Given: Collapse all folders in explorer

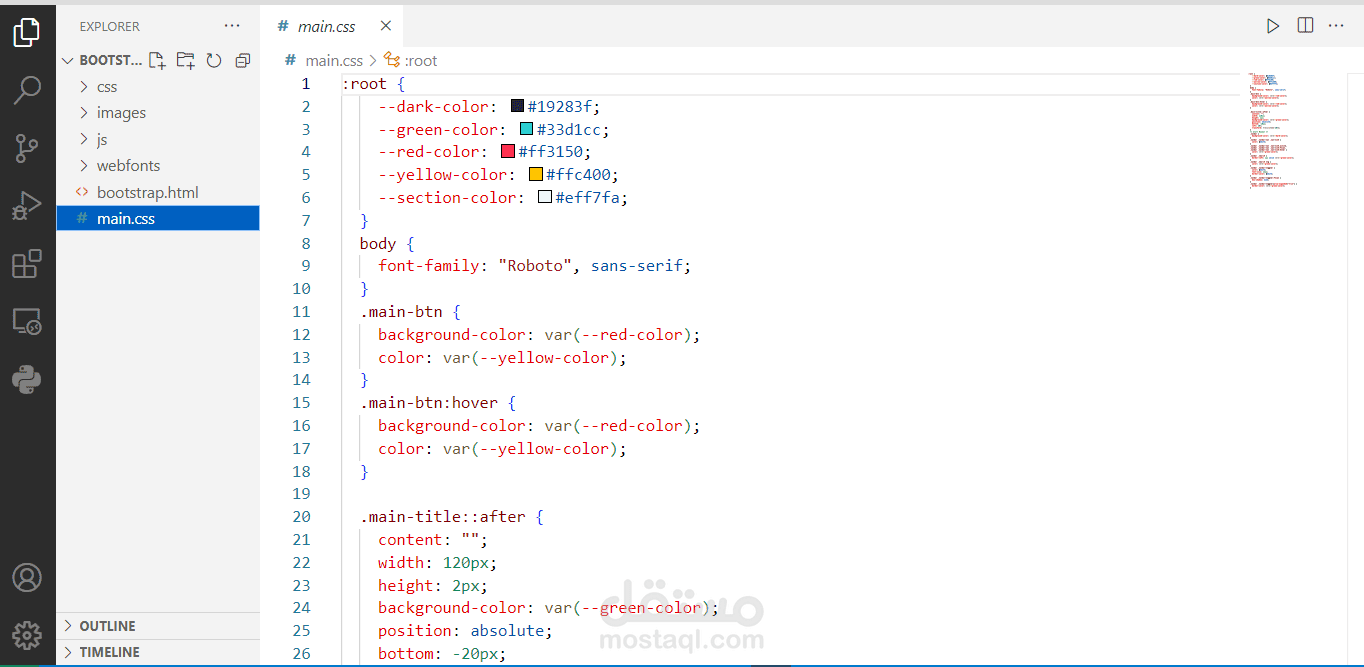Looking at the screenshot, I should click(x=242, y=61).
